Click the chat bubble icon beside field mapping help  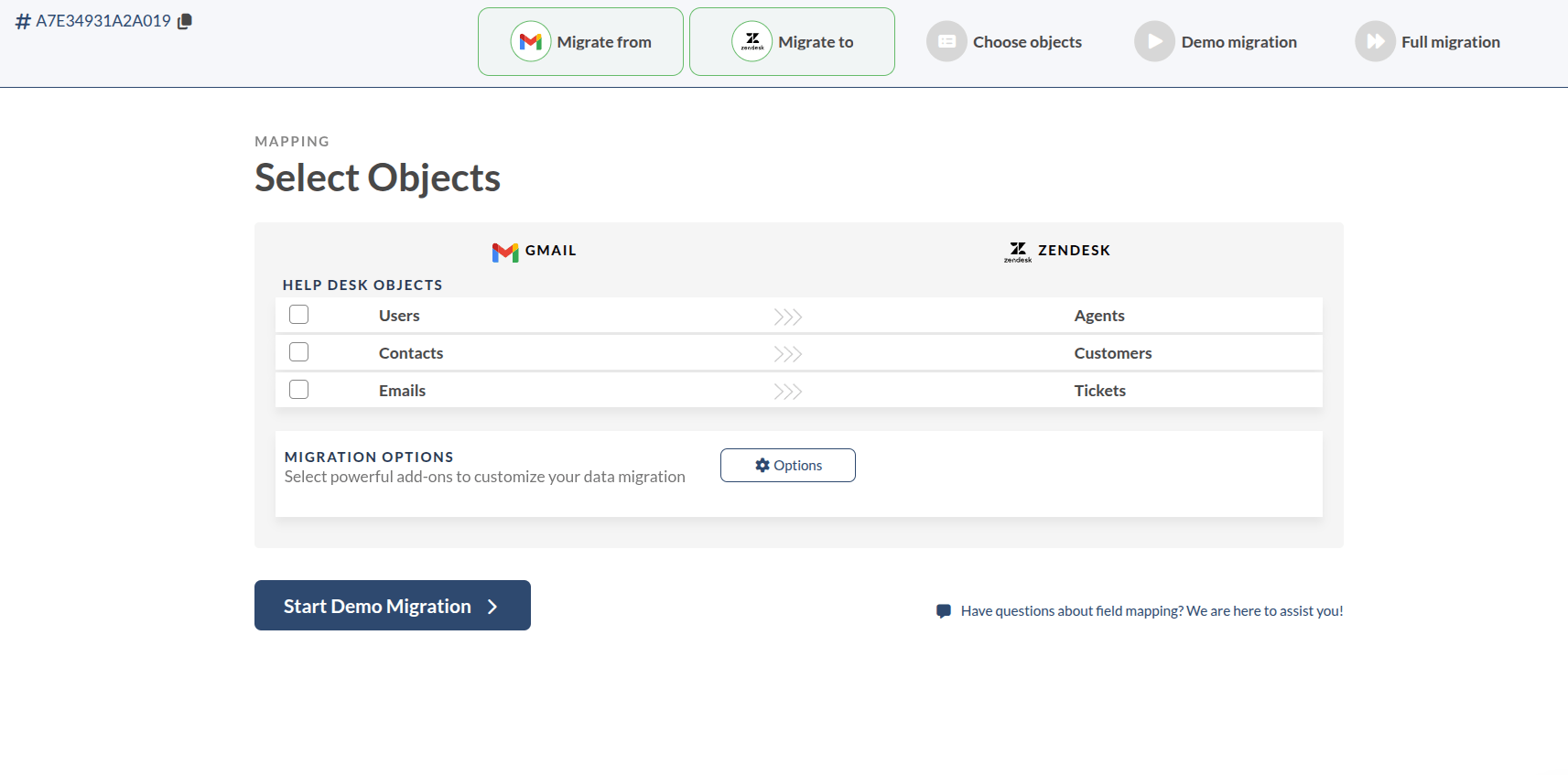(944, 611)
